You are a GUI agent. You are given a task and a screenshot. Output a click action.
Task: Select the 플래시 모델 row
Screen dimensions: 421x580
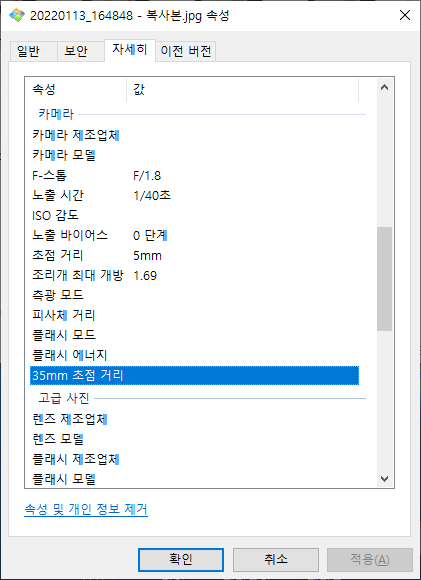194,479
